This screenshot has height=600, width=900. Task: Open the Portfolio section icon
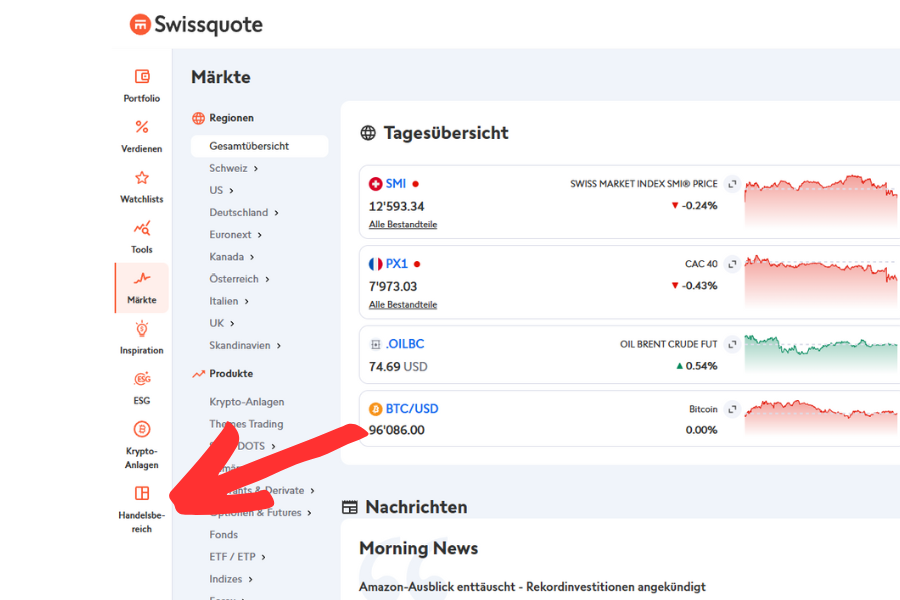[x=142, y=76]
